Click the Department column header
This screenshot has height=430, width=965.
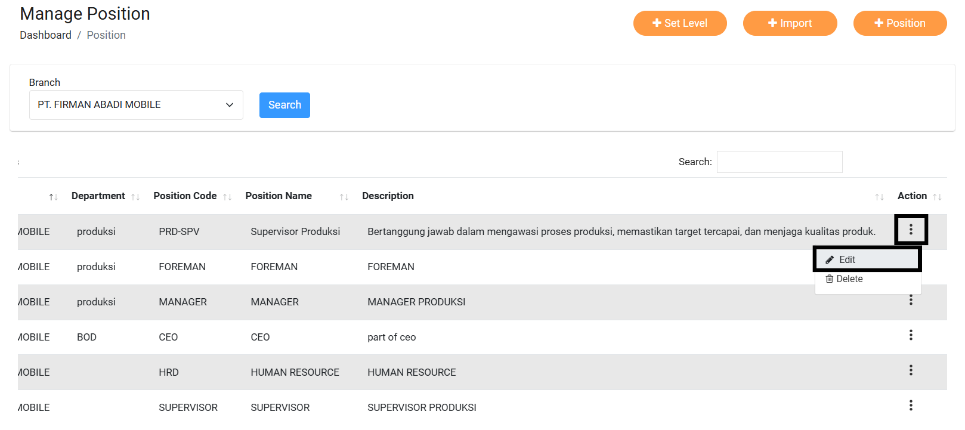point(98,196)
